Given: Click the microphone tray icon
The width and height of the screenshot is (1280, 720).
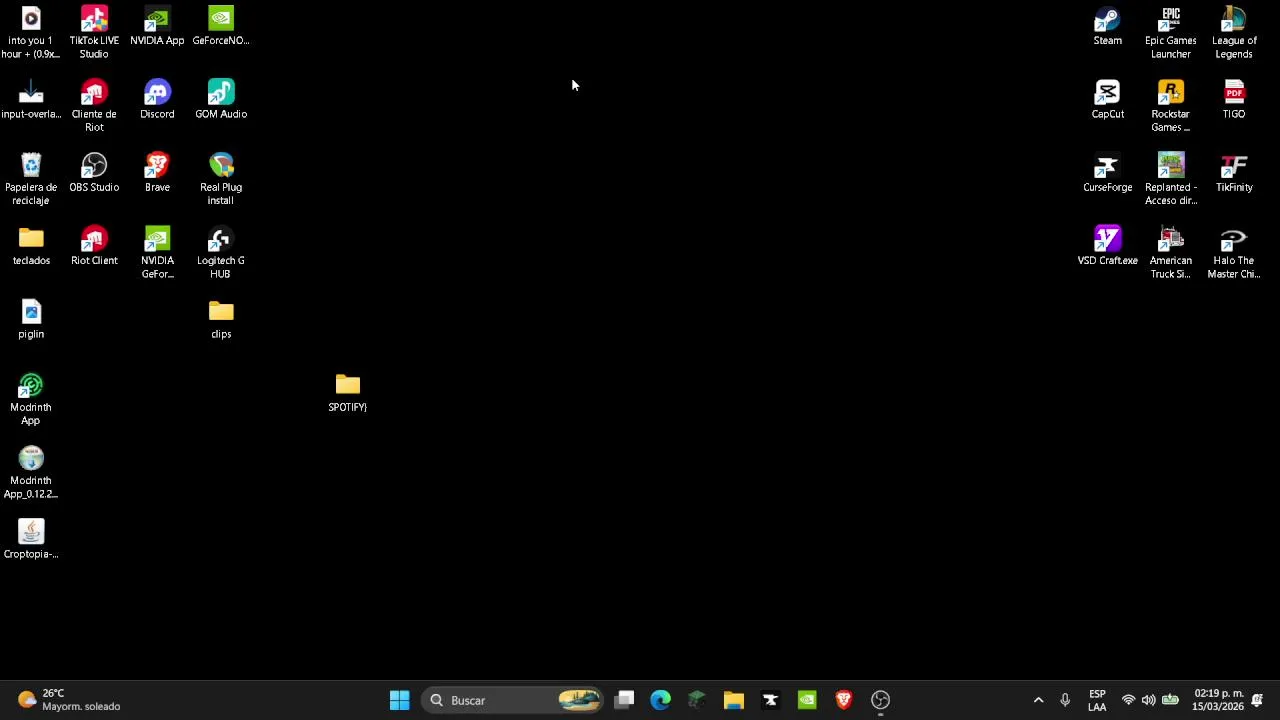Looking at the screenshot, I should [1065, 700].
